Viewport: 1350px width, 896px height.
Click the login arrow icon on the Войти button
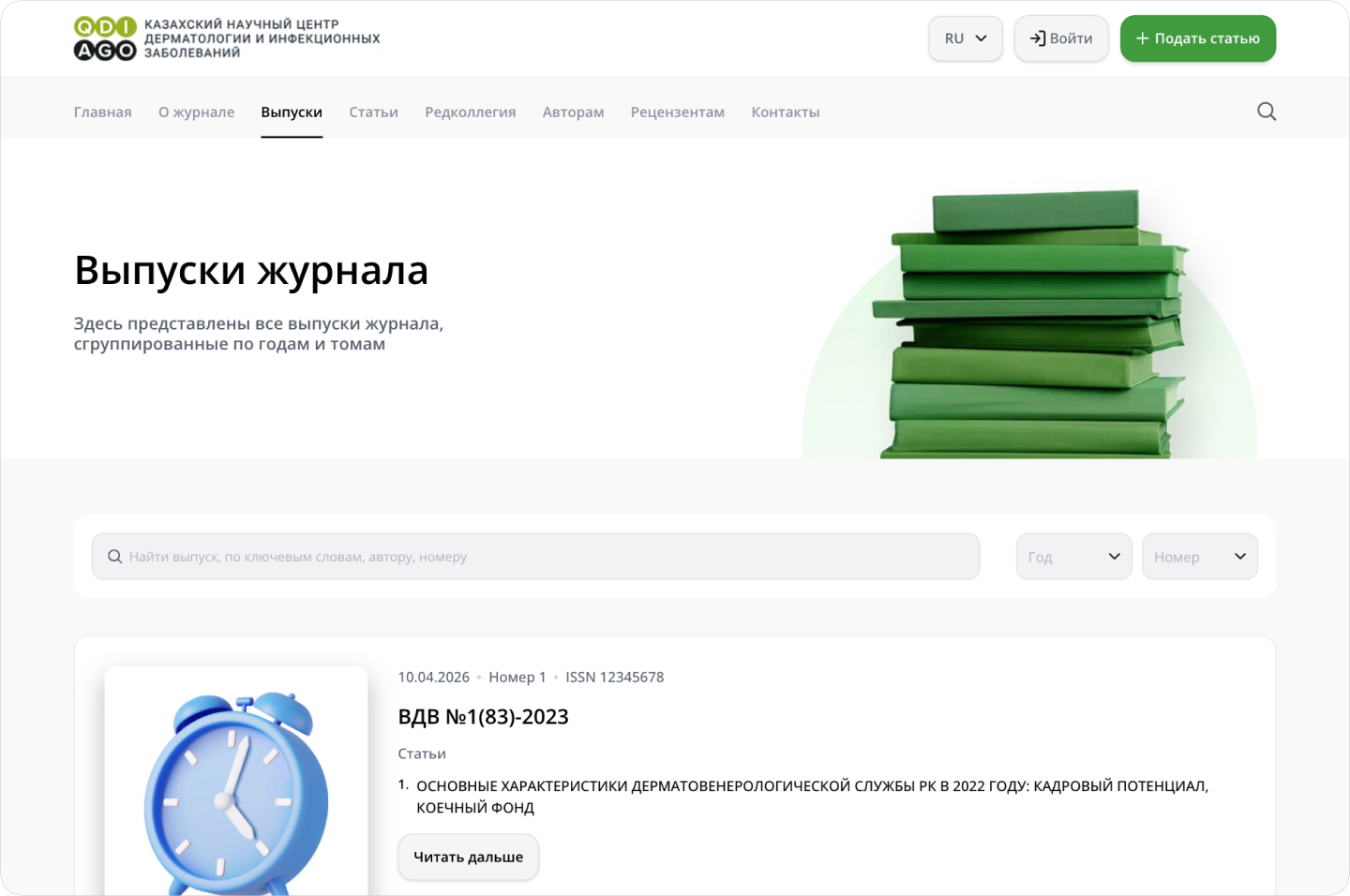pyautogui.click(x=1039, y=38)
